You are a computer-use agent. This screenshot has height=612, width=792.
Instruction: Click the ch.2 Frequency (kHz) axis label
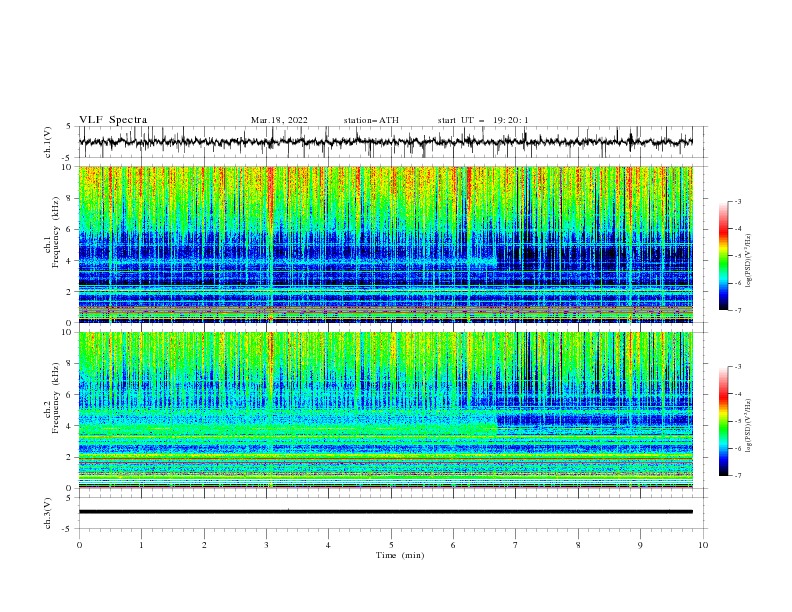pyautogui.click(x=53, y=398)
